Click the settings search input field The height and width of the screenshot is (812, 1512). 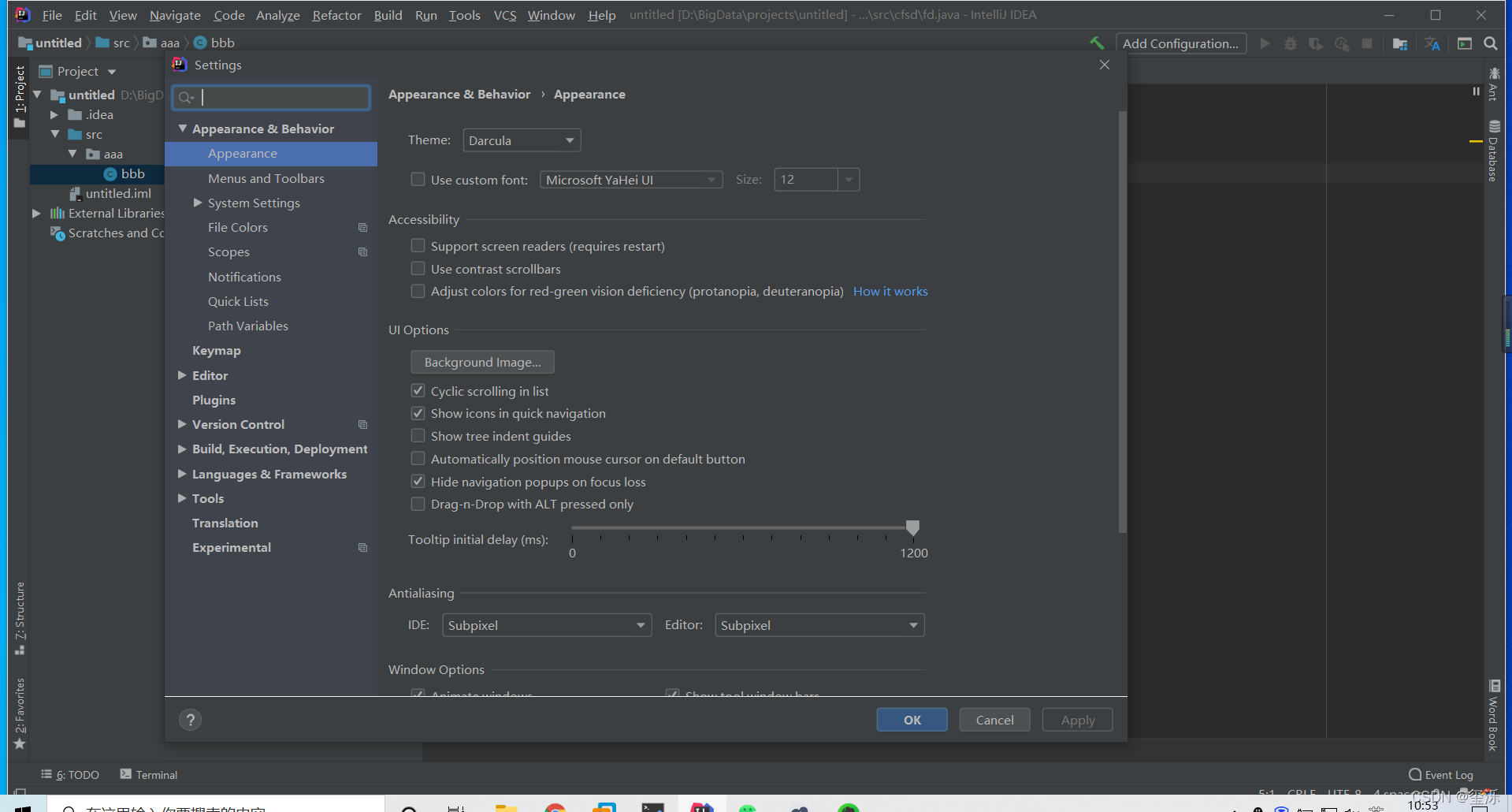(271, 97)
